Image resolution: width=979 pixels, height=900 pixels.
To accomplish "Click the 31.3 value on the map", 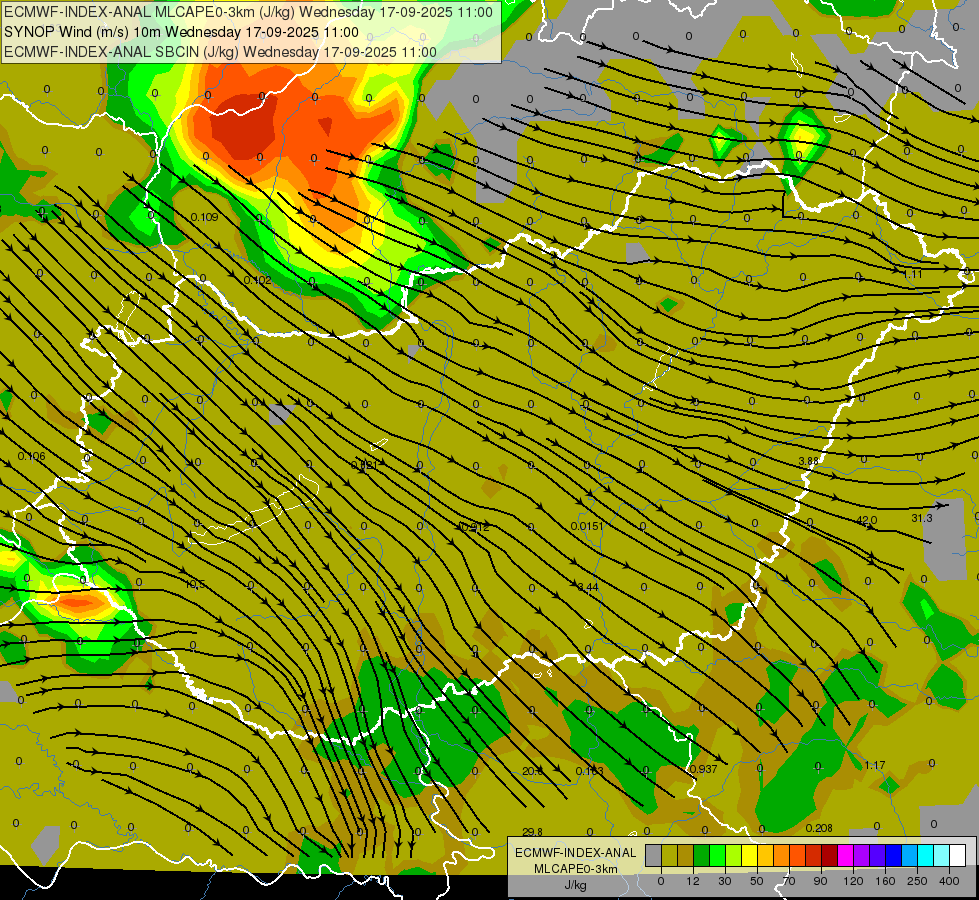I will 922,518.
